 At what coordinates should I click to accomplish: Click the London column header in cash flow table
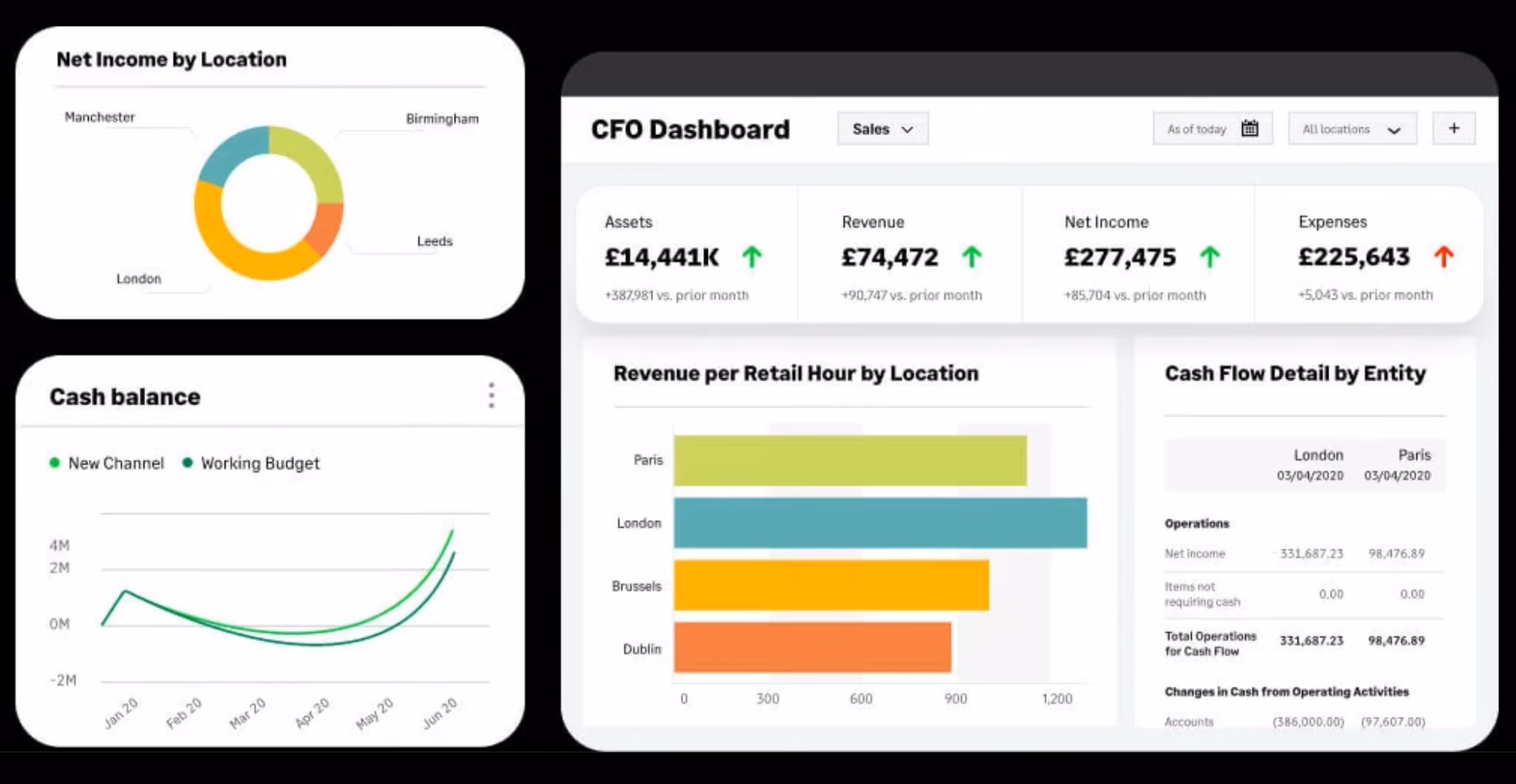click(1318, 455)
